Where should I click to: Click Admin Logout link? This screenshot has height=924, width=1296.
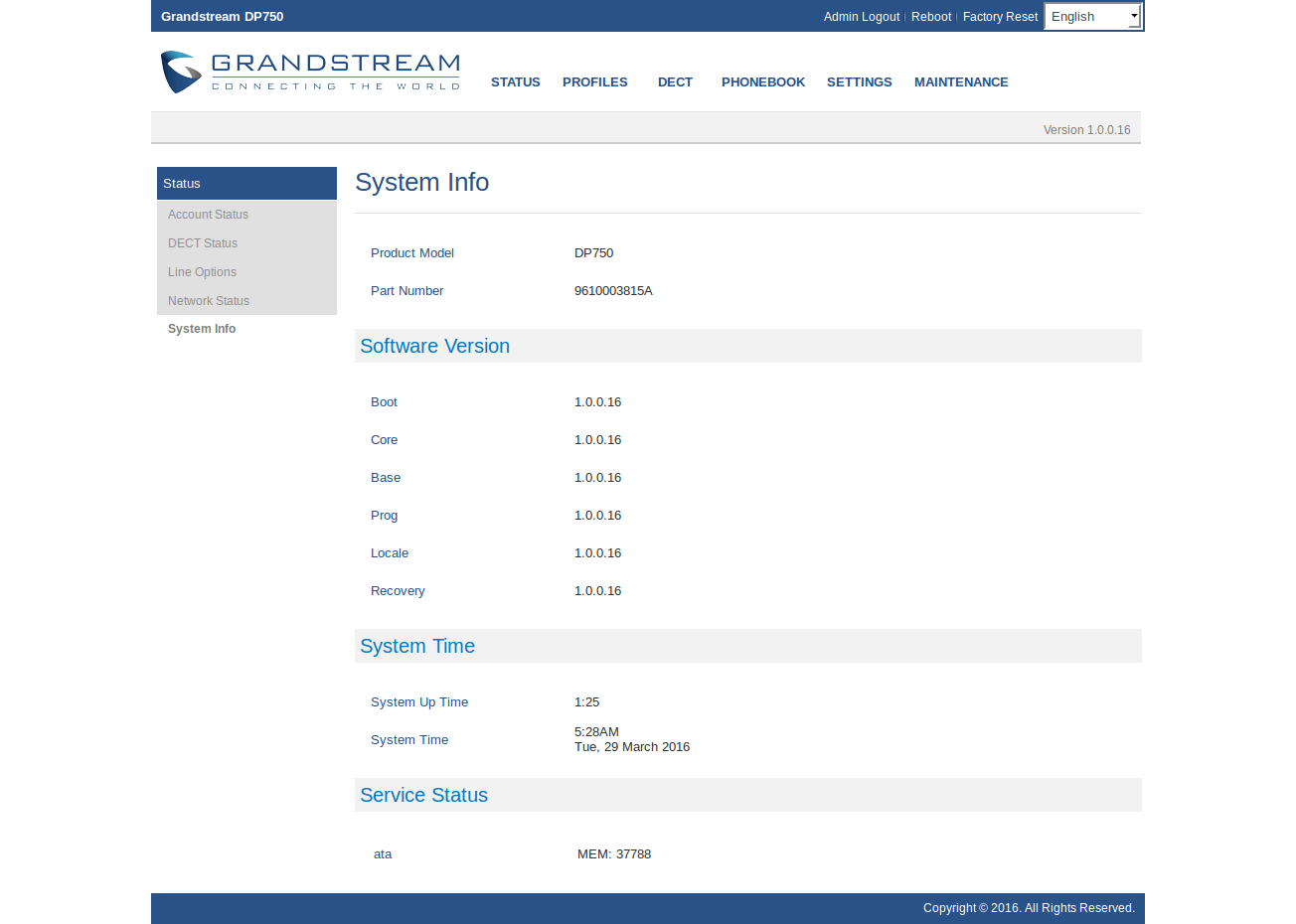tap(861, 17)
